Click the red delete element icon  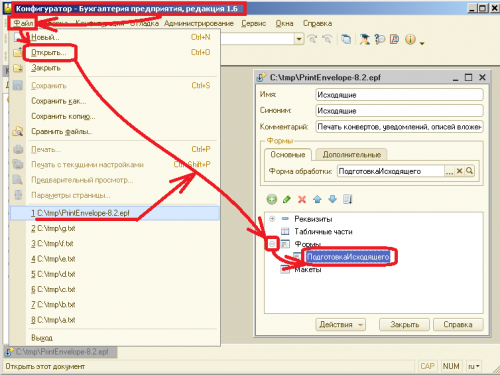click(302, 199)
